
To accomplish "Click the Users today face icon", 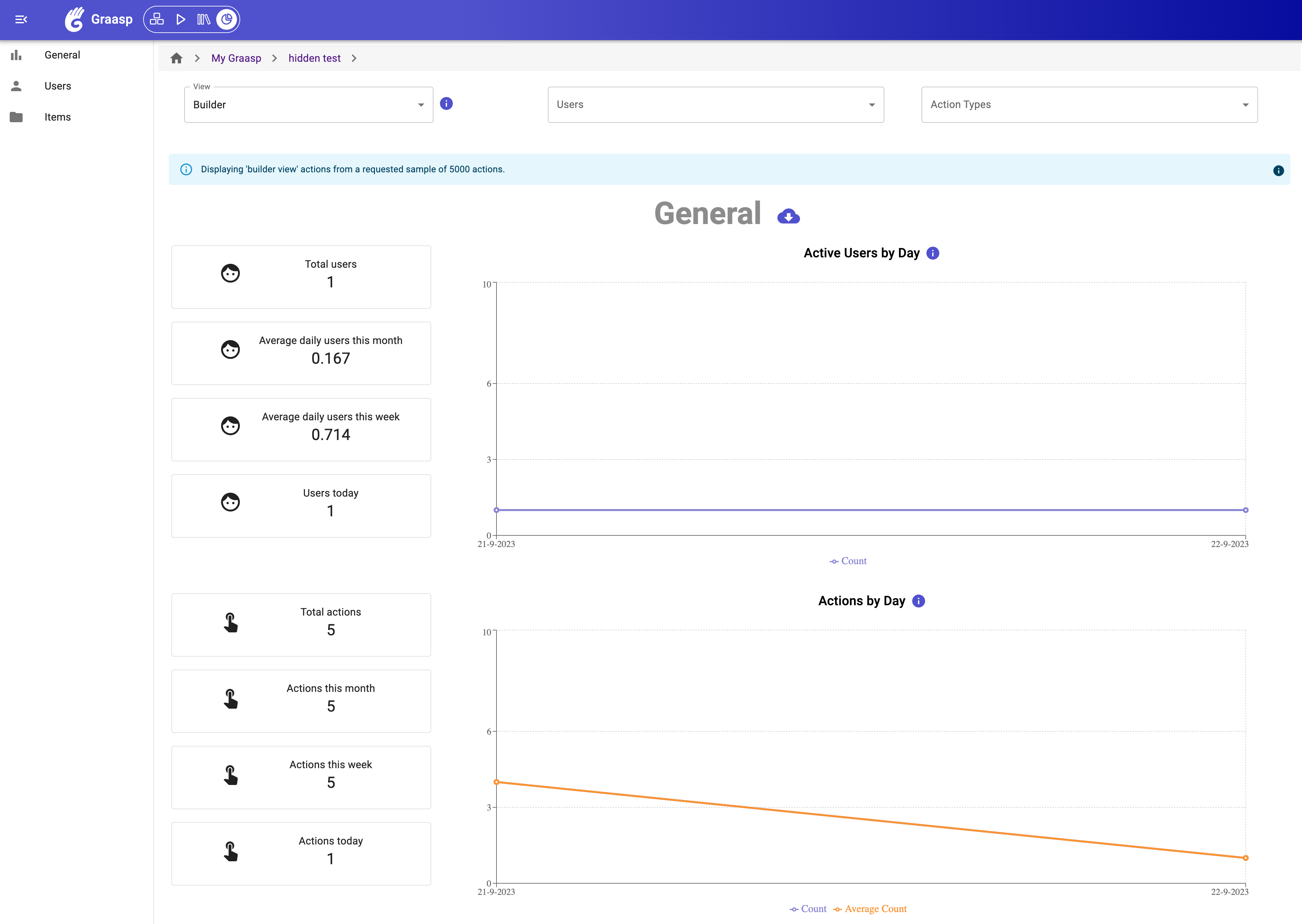I will pyautogui.click(x=230, y=502).
